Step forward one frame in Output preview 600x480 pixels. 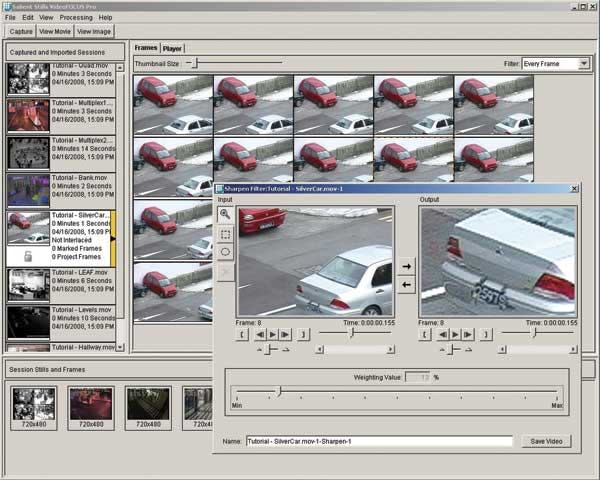[x=468, y=334]
